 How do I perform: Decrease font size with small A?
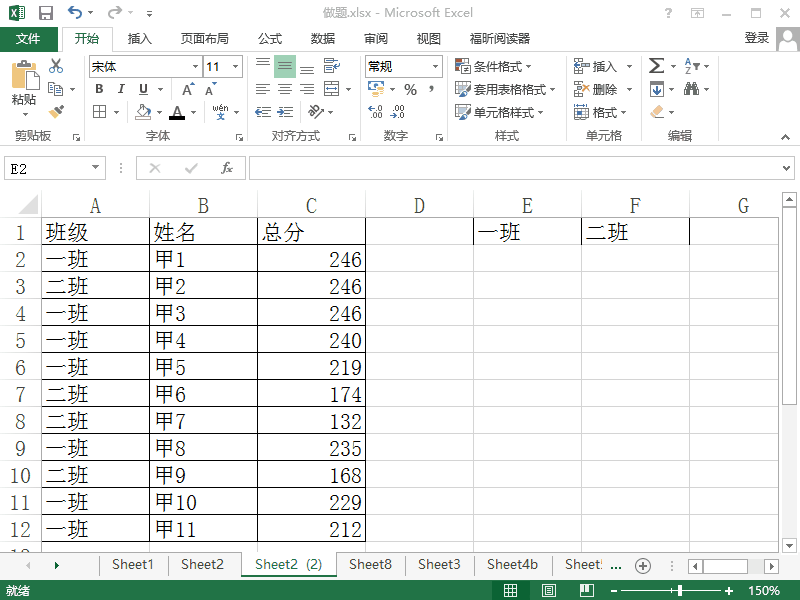point(210,89)
